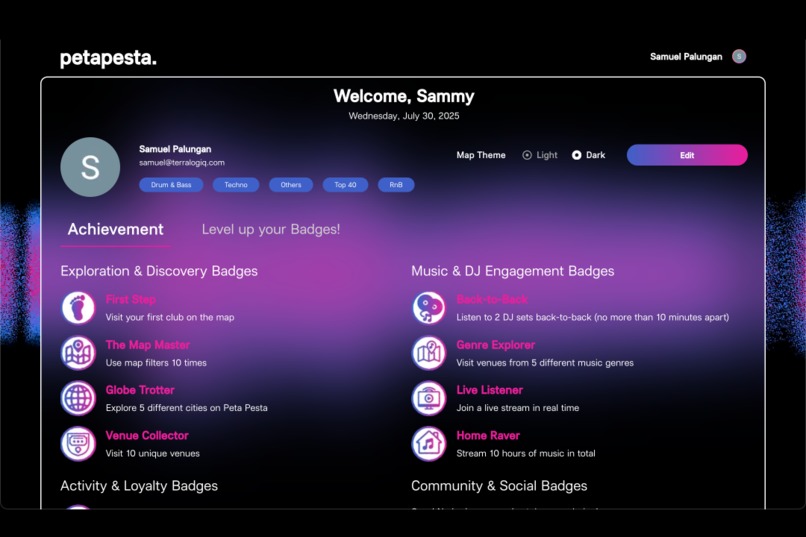806x537 pixels.
Task: Click the Genre Explorer map badge icon
Action: tap(429, 353)
